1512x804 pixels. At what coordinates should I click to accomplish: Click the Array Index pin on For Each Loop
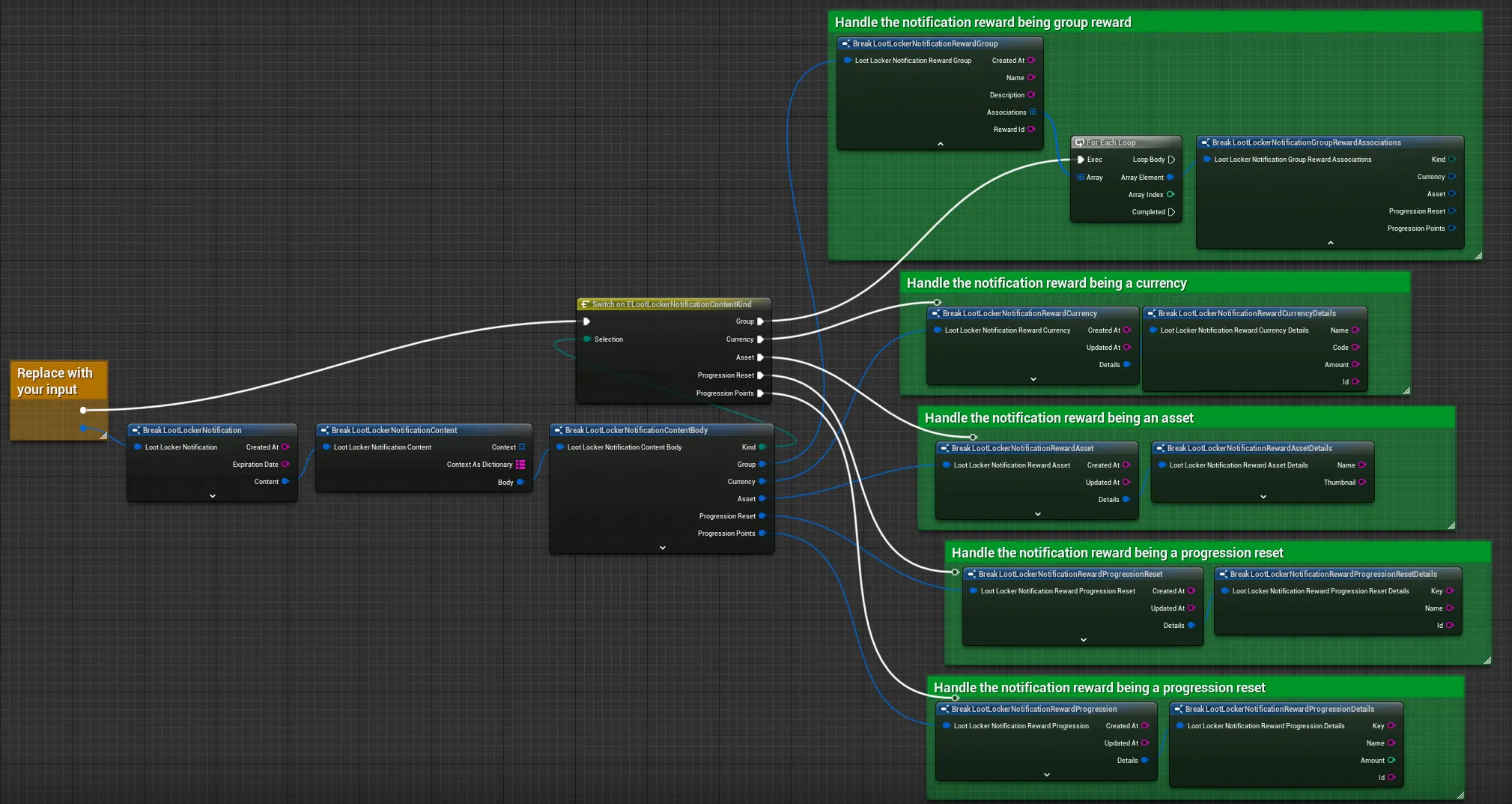pyautogui.click(x=1171, y=195)
